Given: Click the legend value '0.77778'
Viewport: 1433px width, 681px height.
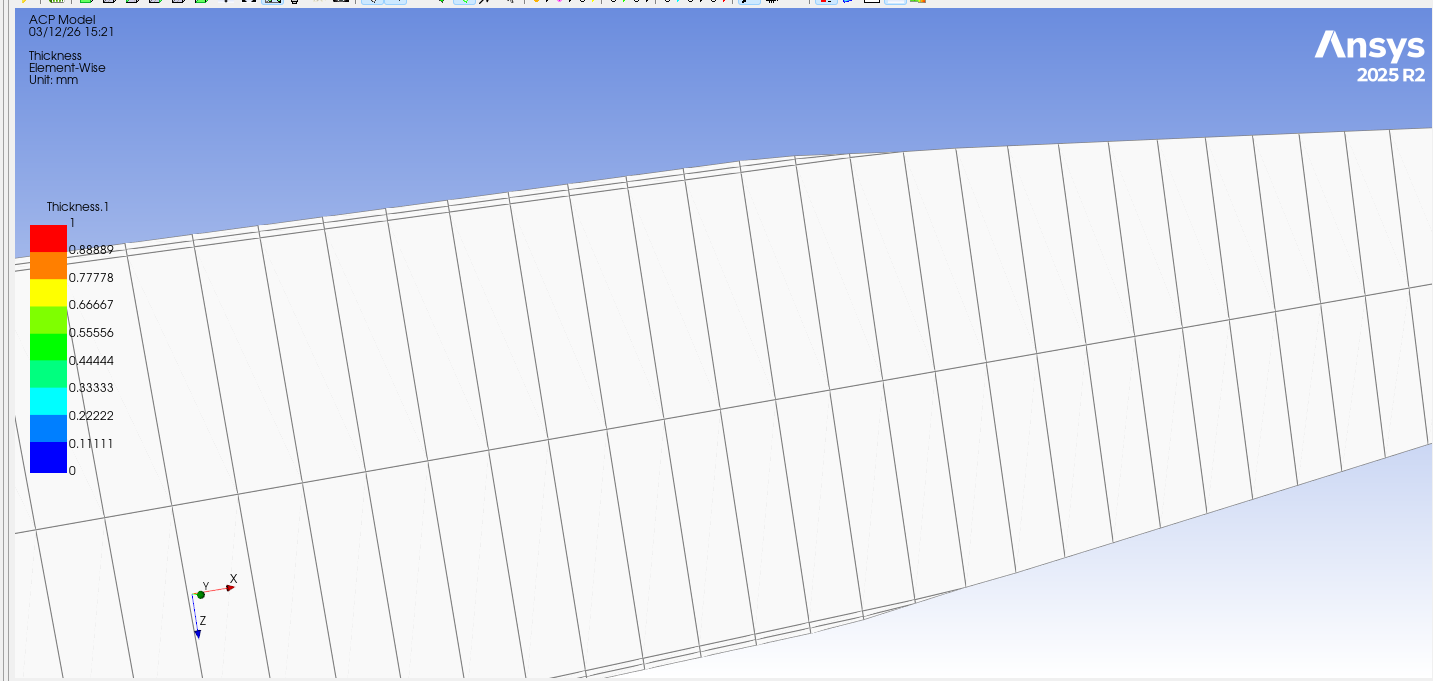Looking at the screenshot, I should [90, 277].
